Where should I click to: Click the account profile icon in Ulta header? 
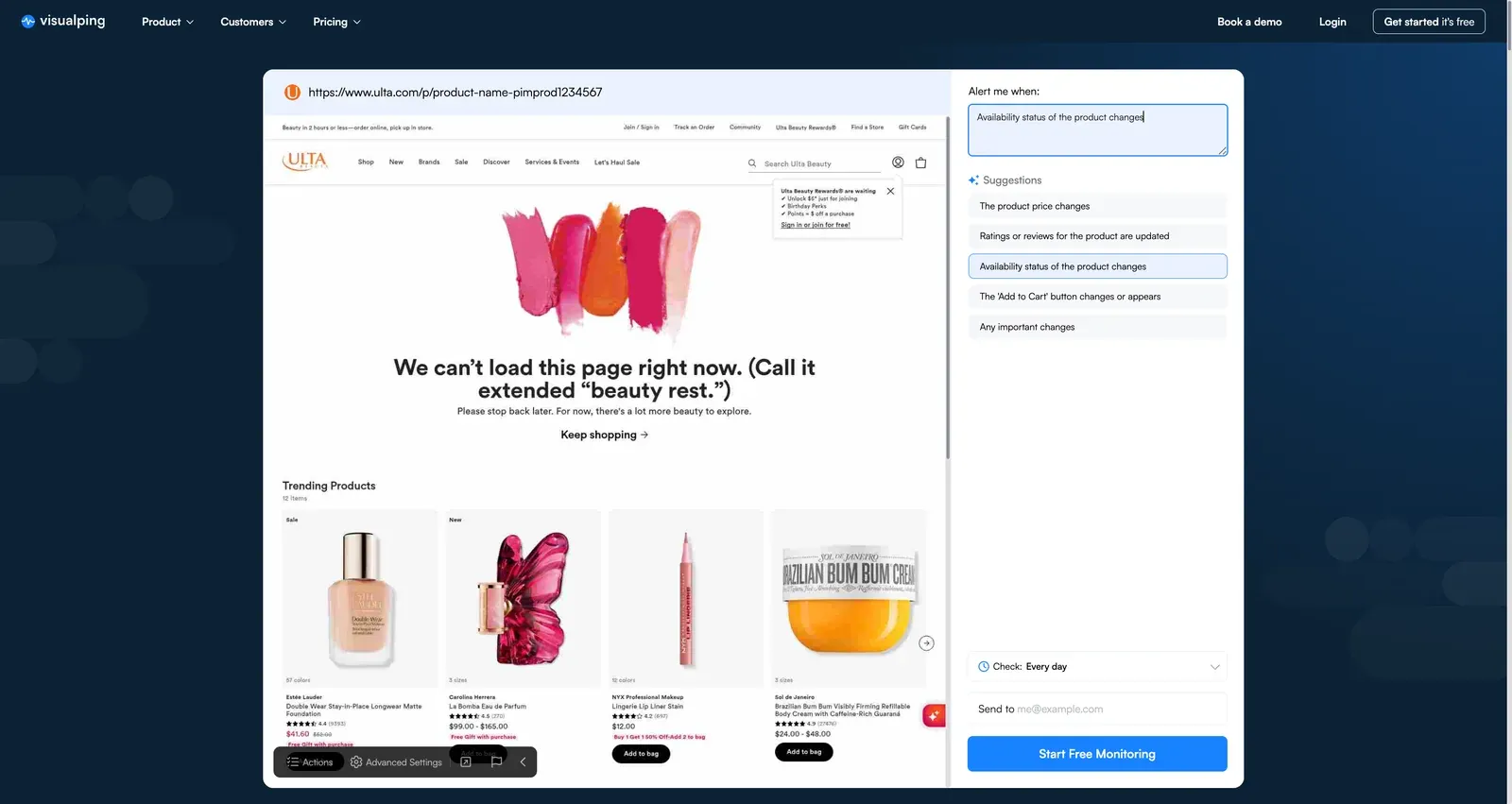pos(898,163)
